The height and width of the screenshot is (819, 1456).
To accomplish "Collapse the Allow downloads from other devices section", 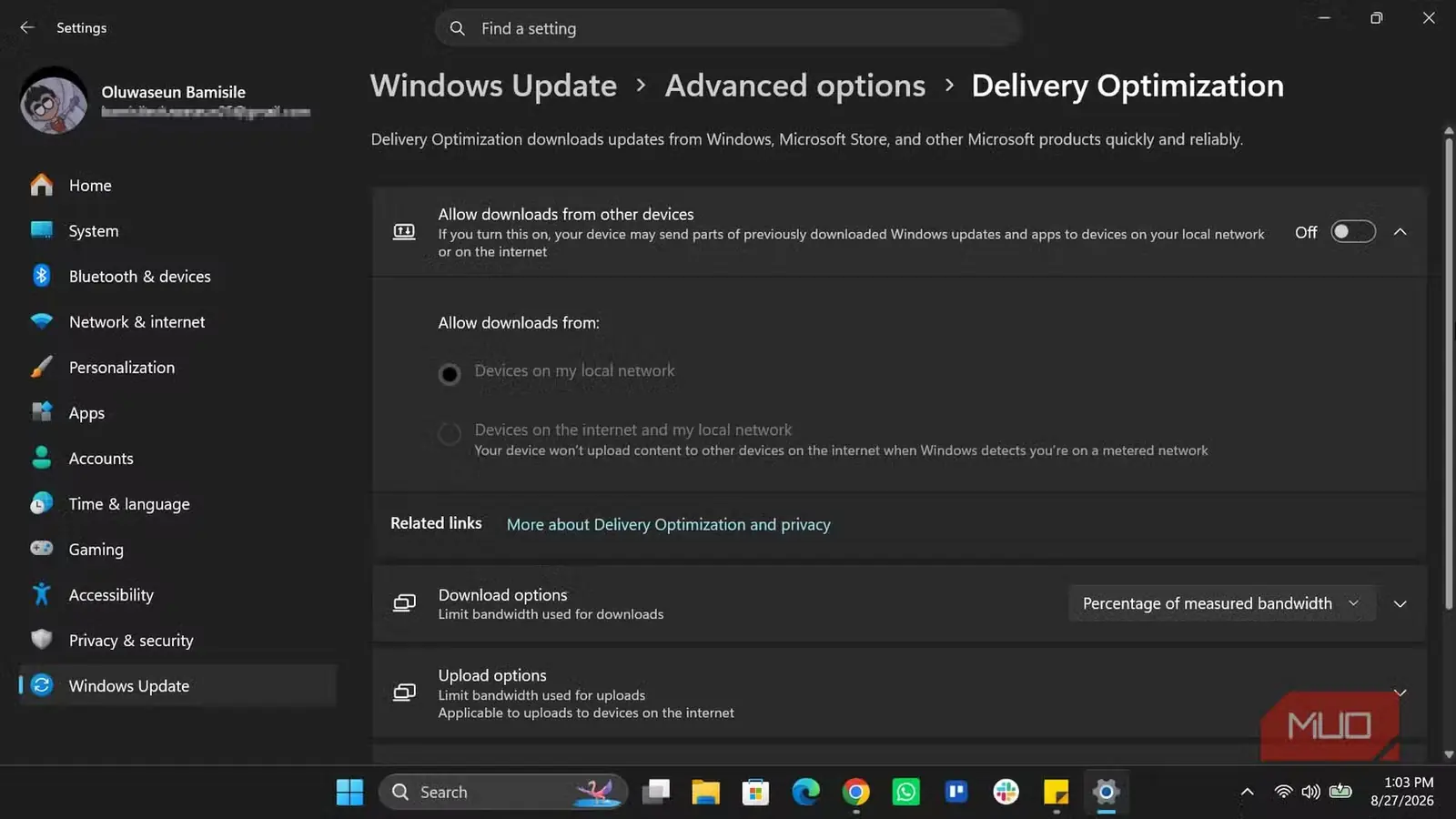I will 1400,232.
